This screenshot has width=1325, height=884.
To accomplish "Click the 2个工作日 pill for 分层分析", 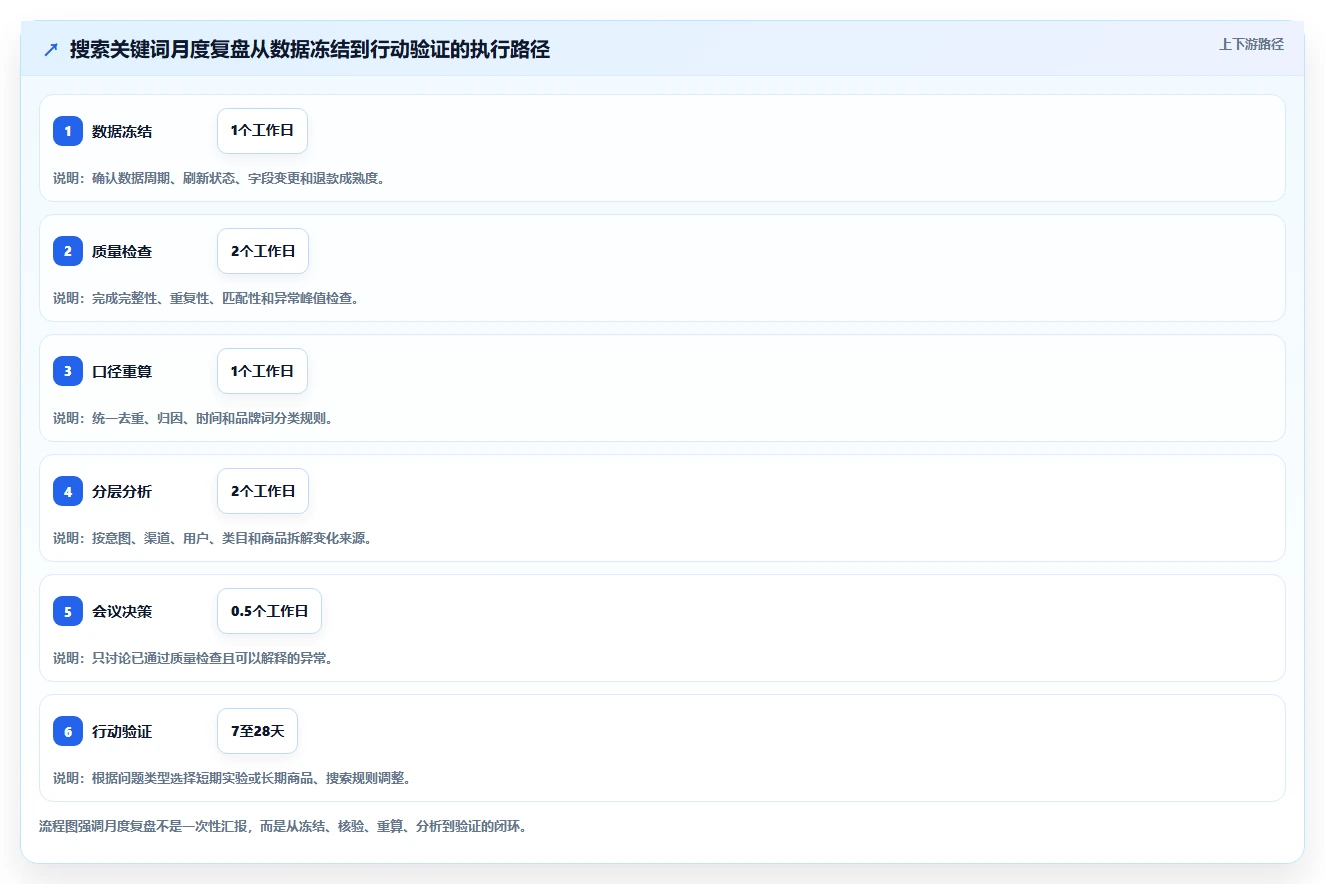I will 263,491.
